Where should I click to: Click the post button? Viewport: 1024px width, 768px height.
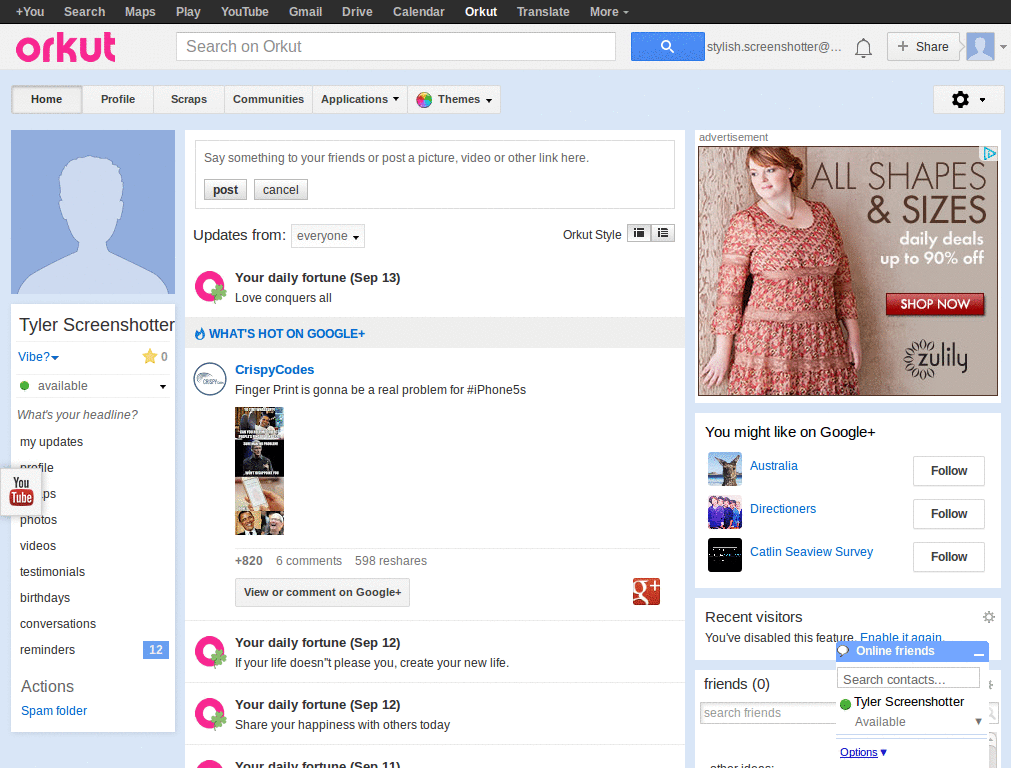click(x=225, y=189)
